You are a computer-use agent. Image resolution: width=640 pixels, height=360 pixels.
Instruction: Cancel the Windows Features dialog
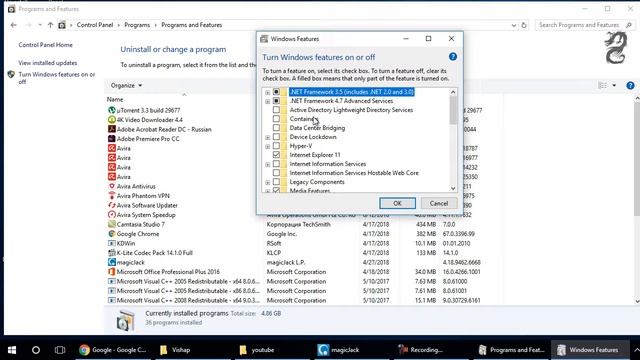(x=439, y=203)
